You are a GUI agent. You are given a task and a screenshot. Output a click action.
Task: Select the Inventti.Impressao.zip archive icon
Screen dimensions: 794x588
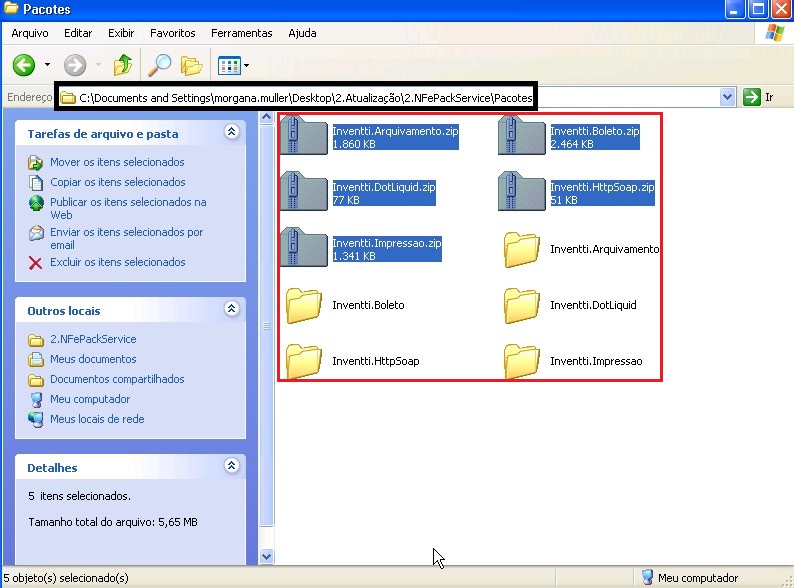click(304, 248)
